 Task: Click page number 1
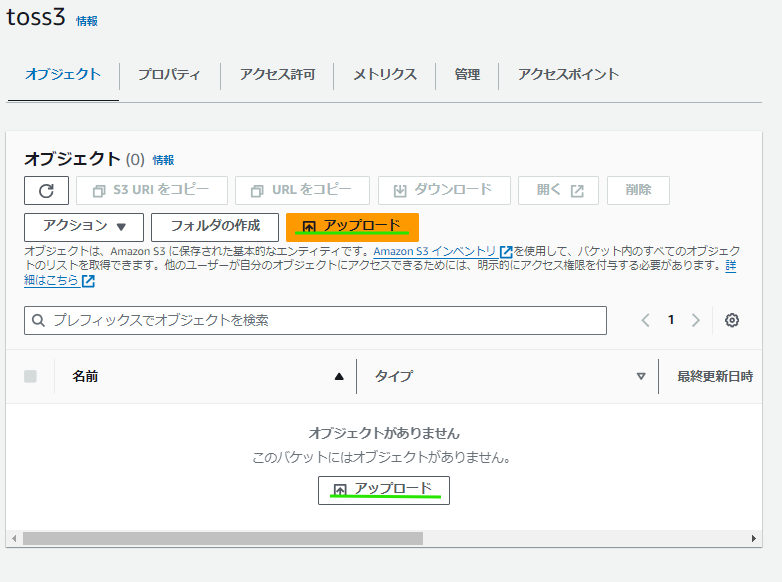point(671,320)
